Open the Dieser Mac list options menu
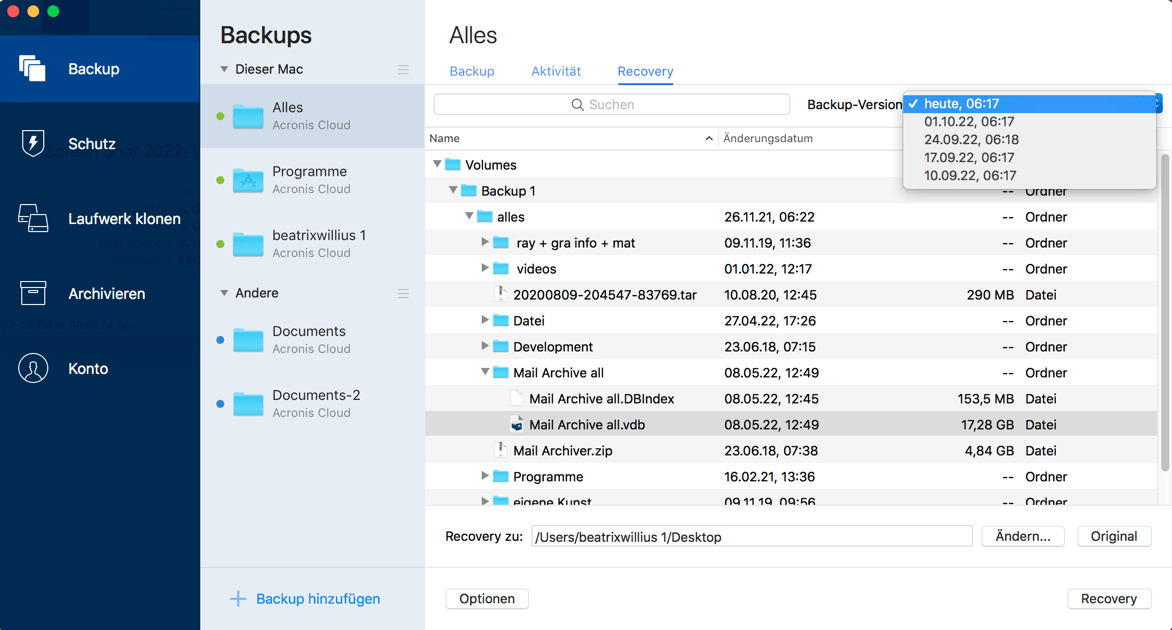Screen dimensions: 1172x630 point(403,69)
